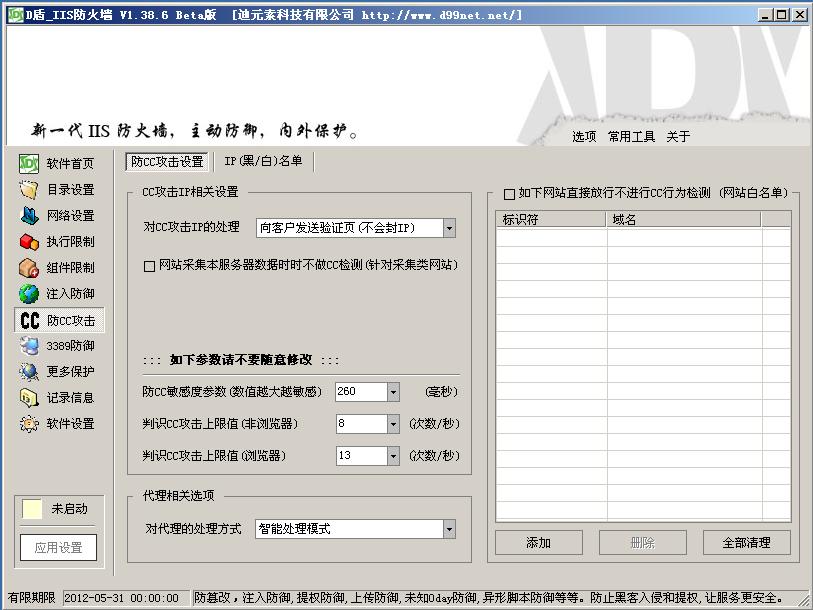Click the 组件限制 sidebar label
This screenshot has width=813, height=610.
(71, 268)
